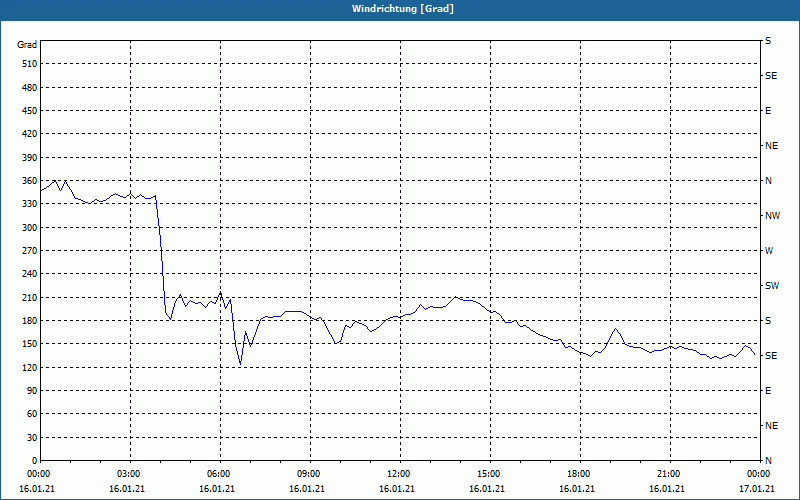Select the 240 y-axis value
The width and height of the screenshot is (800, 500).
pos(30,274)
